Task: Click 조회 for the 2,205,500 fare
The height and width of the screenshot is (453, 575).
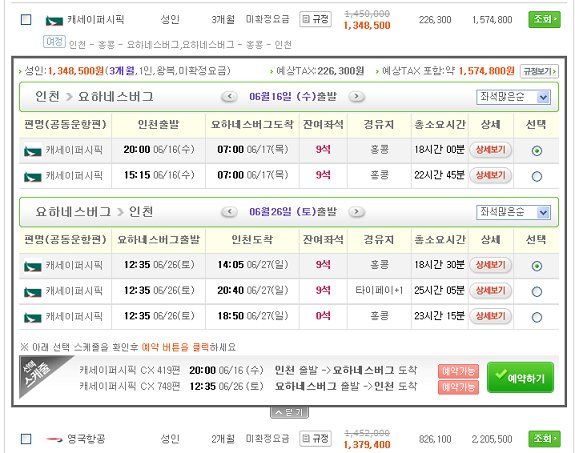Action: (544, 438)
